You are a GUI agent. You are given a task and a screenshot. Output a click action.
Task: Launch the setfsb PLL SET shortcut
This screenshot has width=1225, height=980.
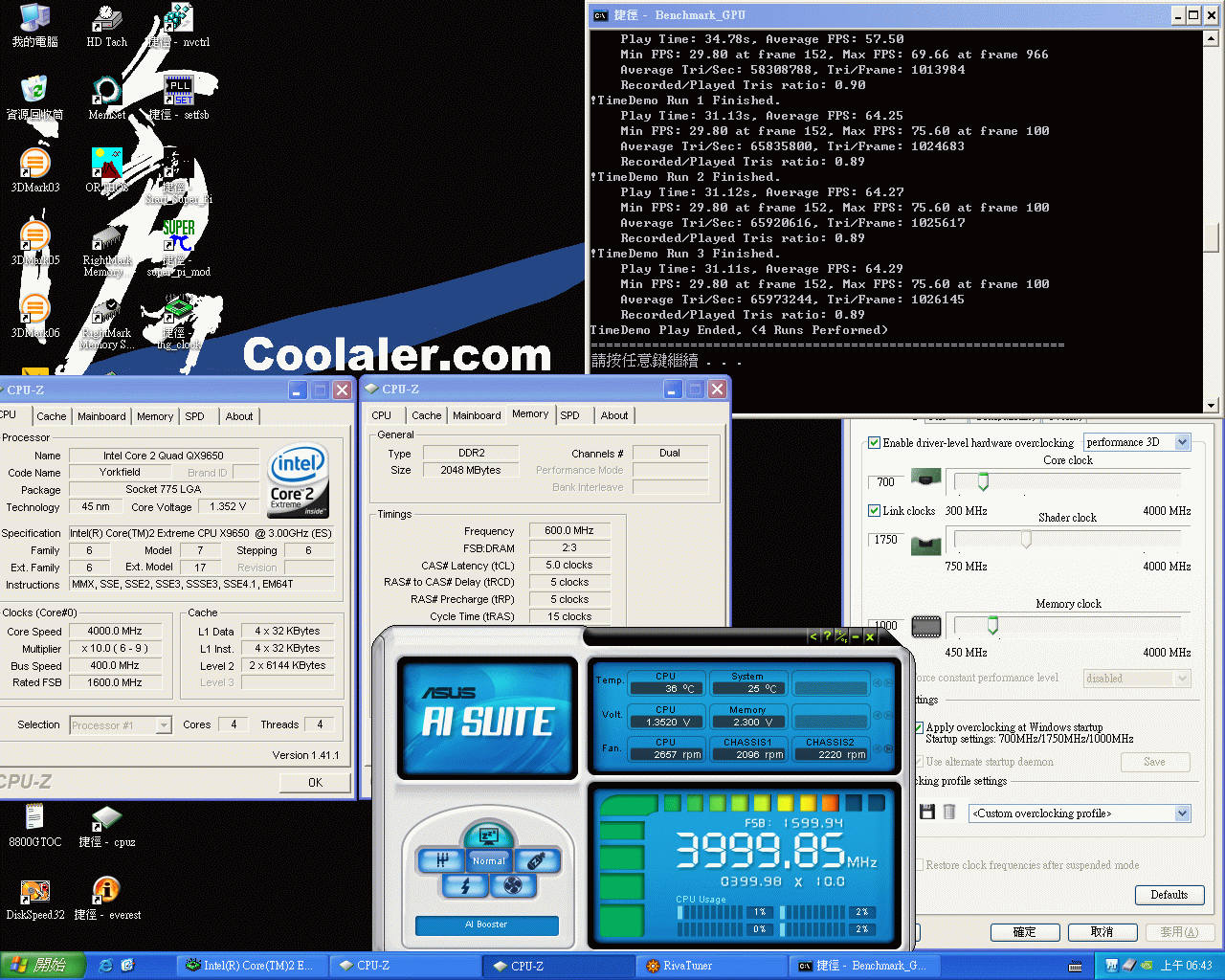click(178, 98)
